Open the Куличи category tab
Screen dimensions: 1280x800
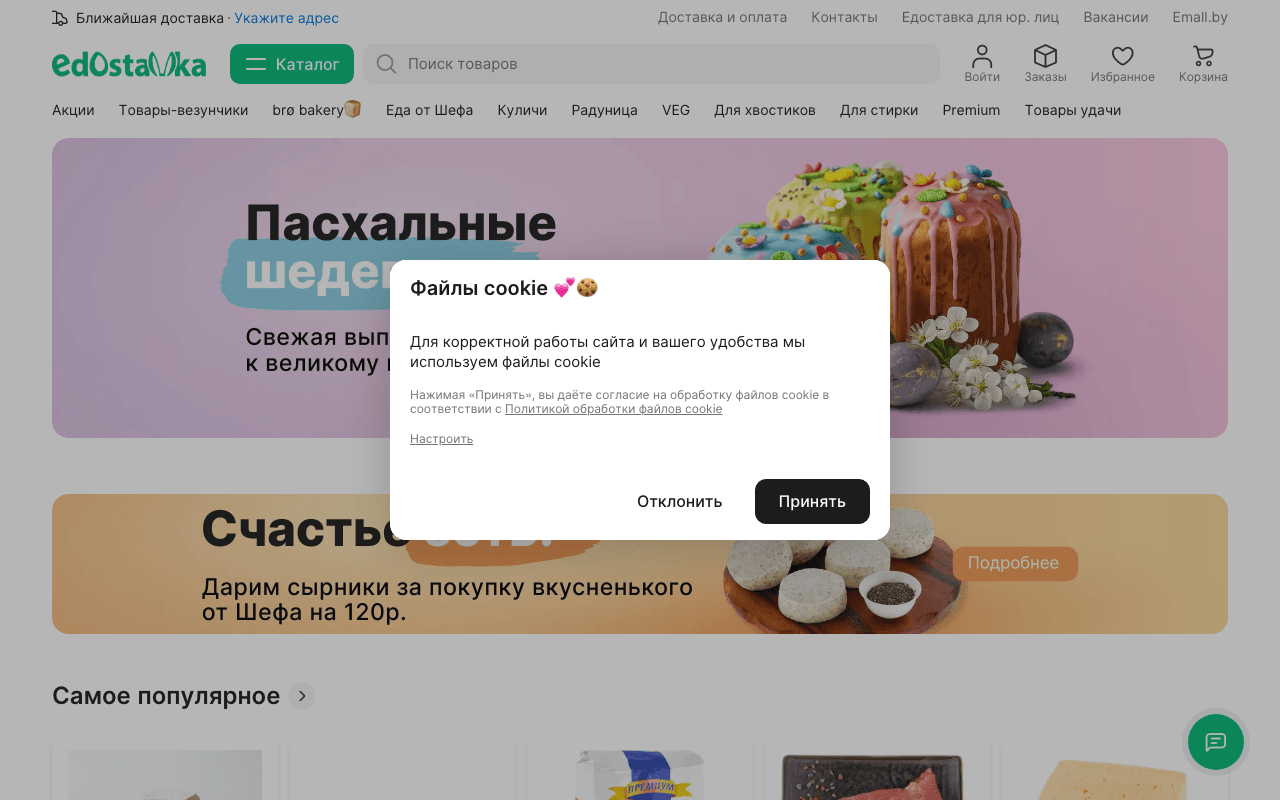pos(521,110)
